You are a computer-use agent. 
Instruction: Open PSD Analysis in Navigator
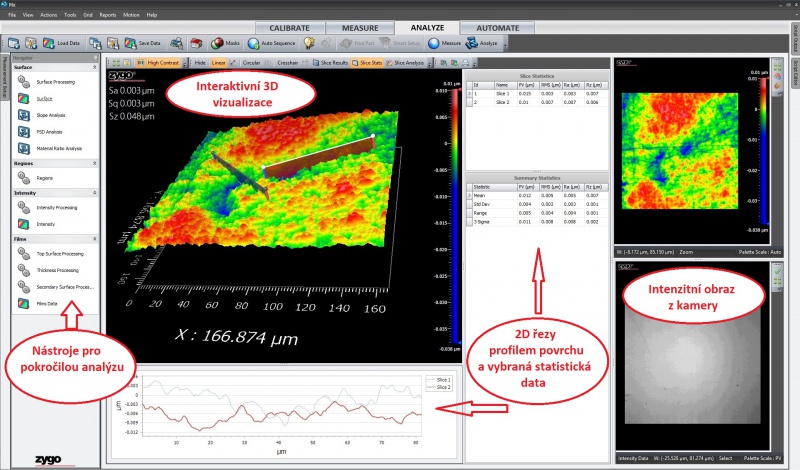49,132
